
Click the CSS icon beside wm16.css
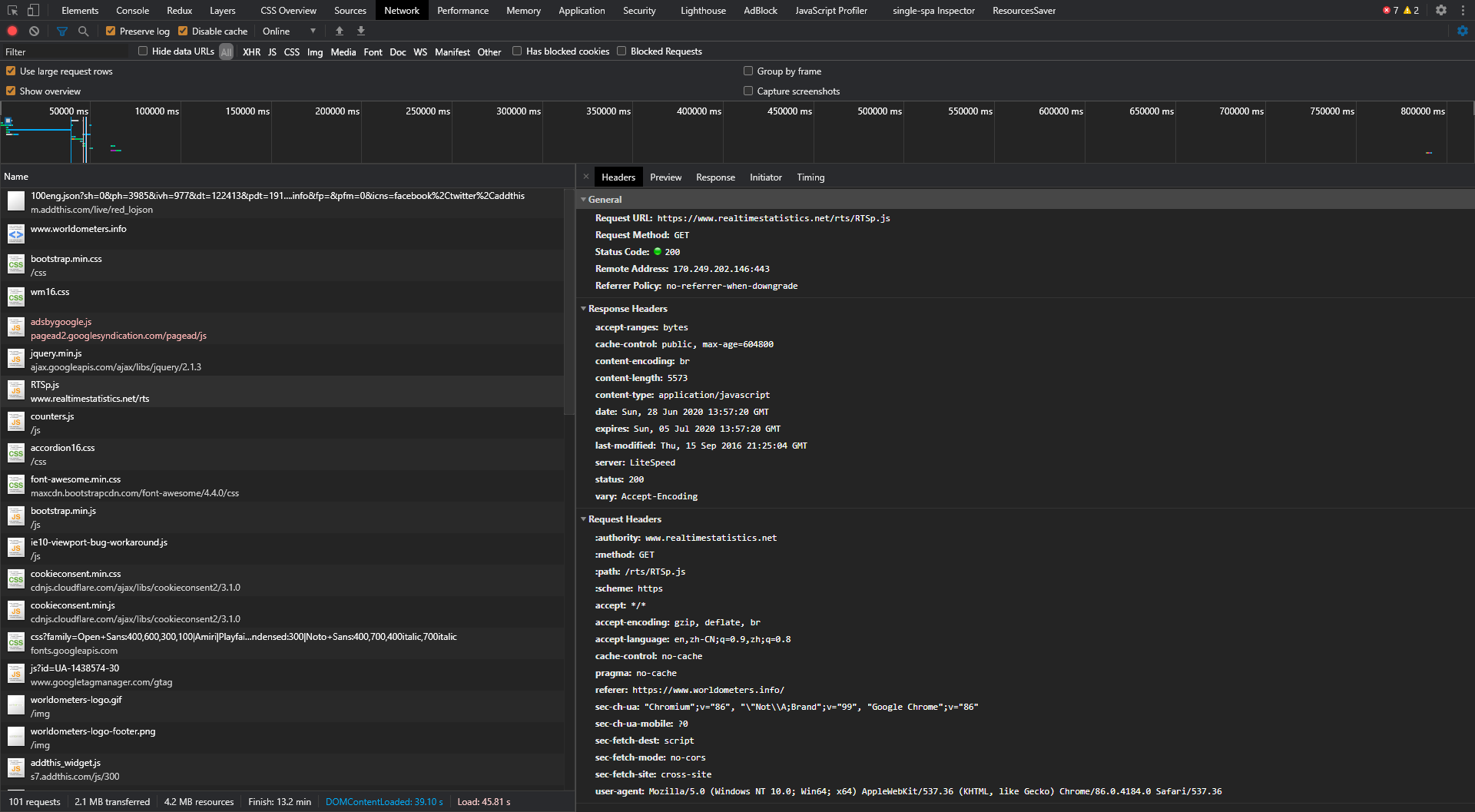tap(16, 297)
